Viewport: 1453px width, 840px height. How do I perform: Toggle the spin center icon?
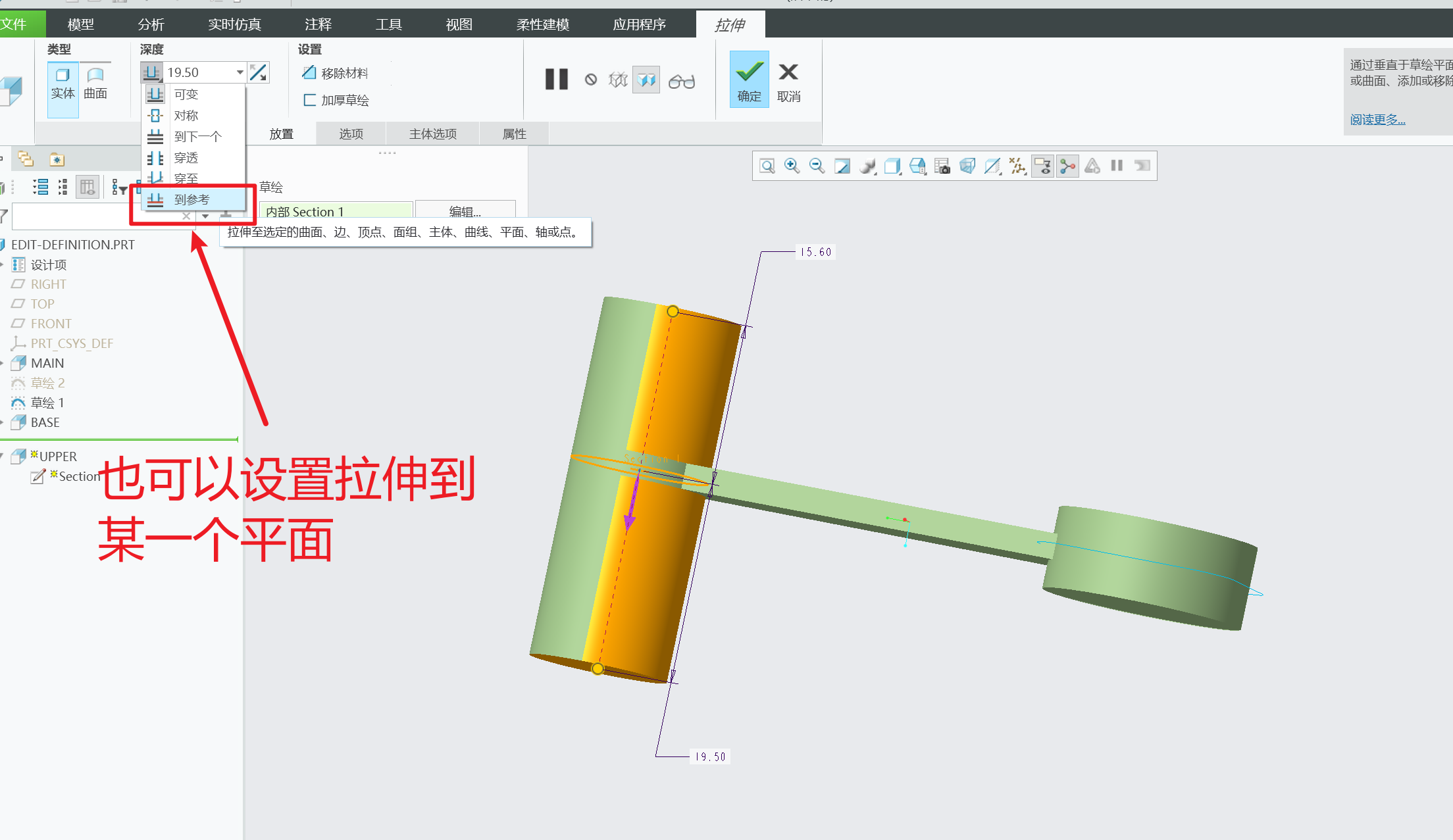tap(1067, 166)
